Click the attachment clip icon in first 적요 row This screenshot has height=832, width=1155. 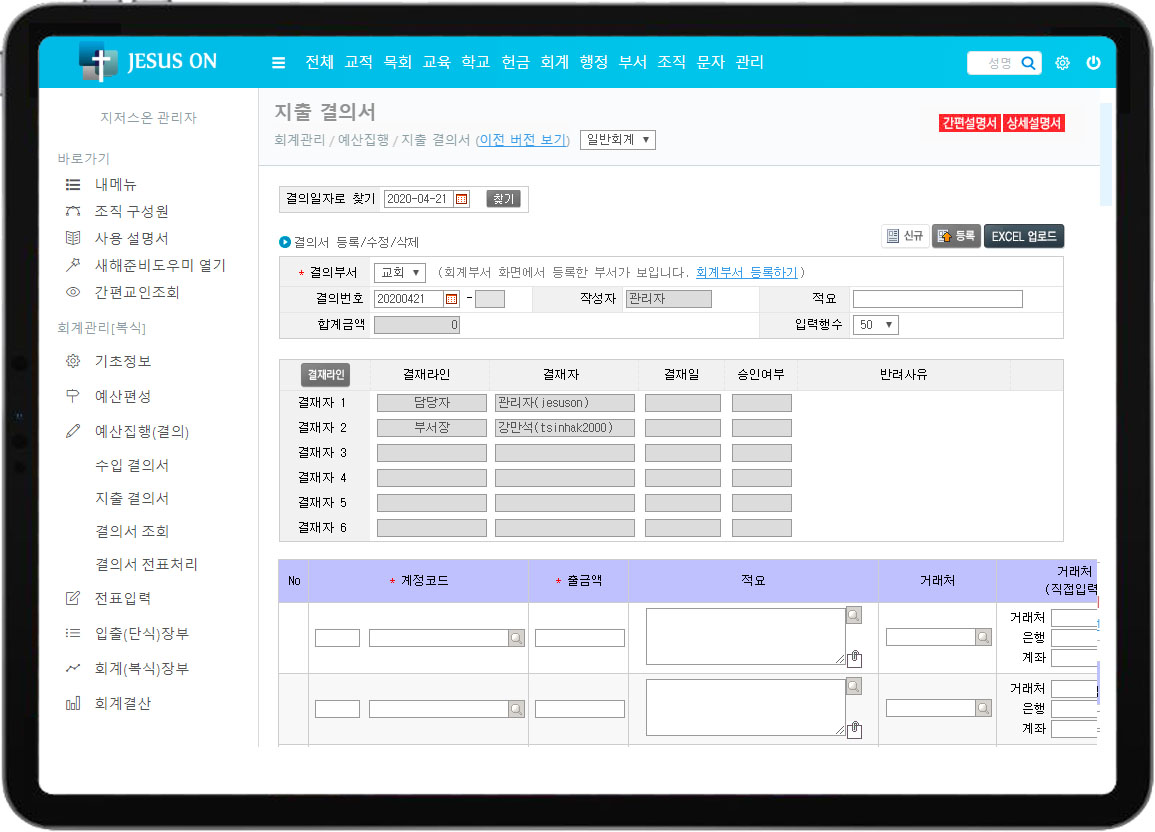pyautogui.click(x=854, y=658)
